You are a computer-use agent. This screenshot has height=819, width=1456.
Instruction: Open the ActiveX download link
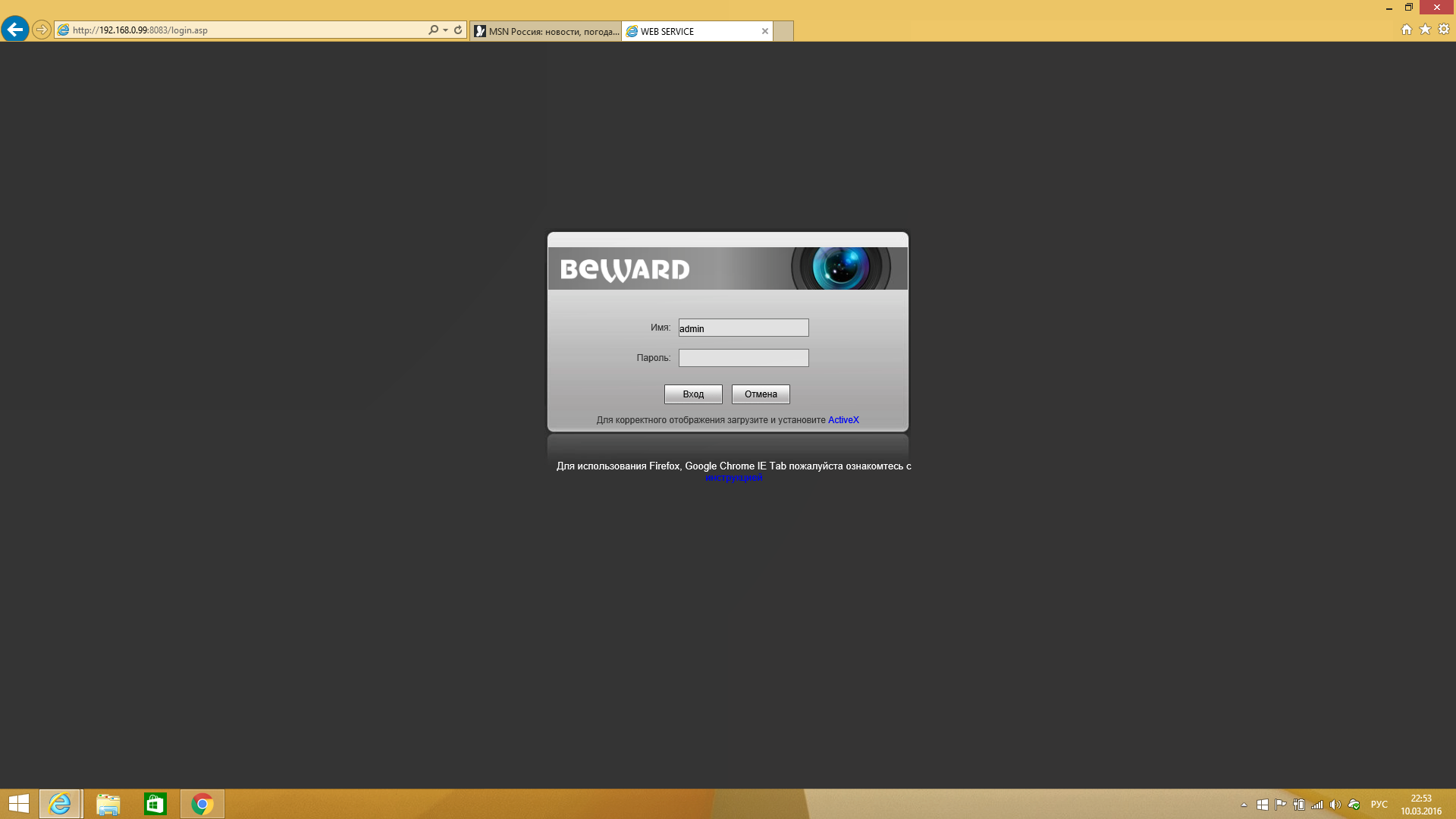[x=843, y=420]
